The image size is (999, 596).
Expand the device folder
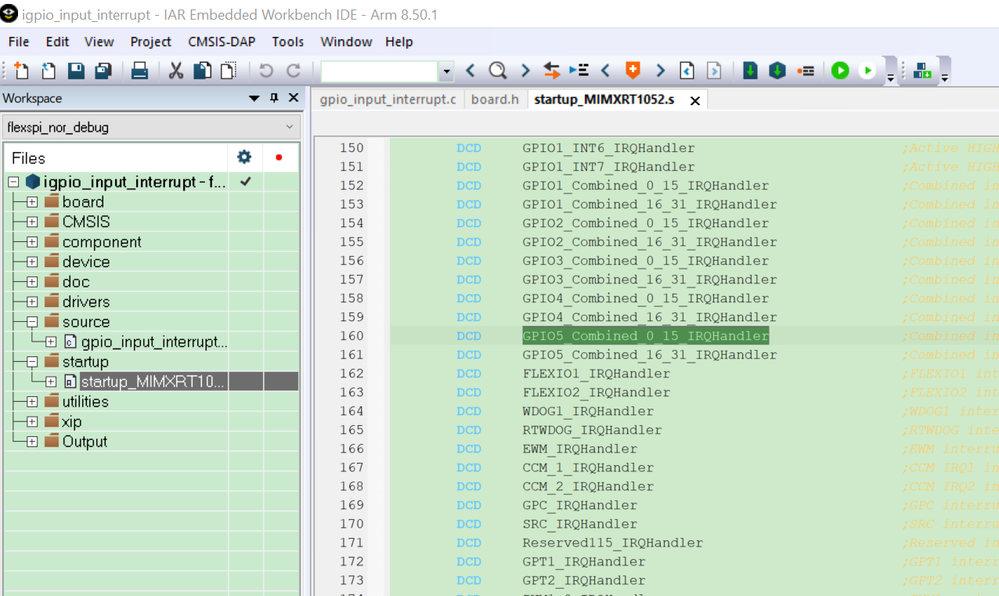pyautogui.click(x=32, y=262)
